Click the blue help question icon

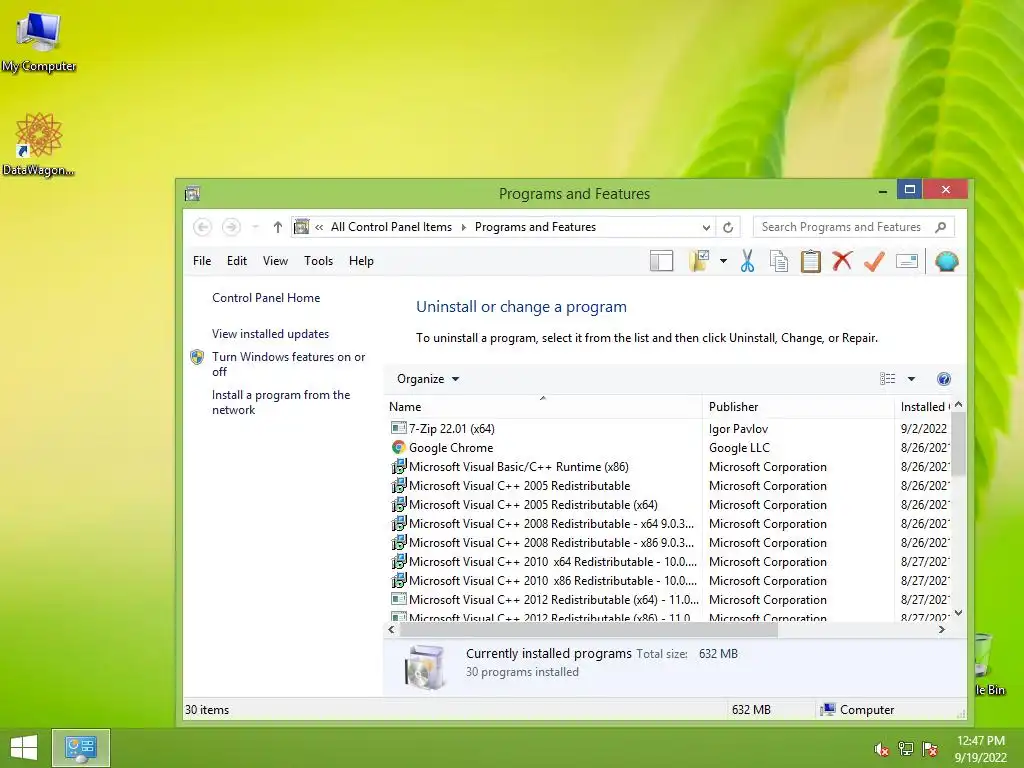[944, 379]
